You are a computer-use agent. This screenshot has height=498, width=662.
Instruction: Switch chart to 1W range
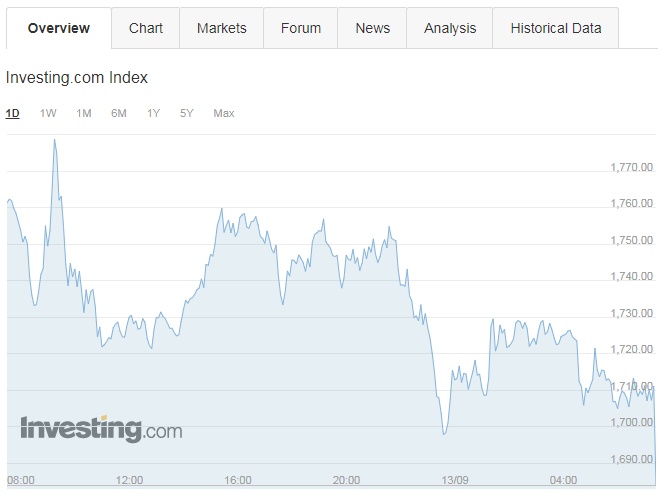coord(48,113)
